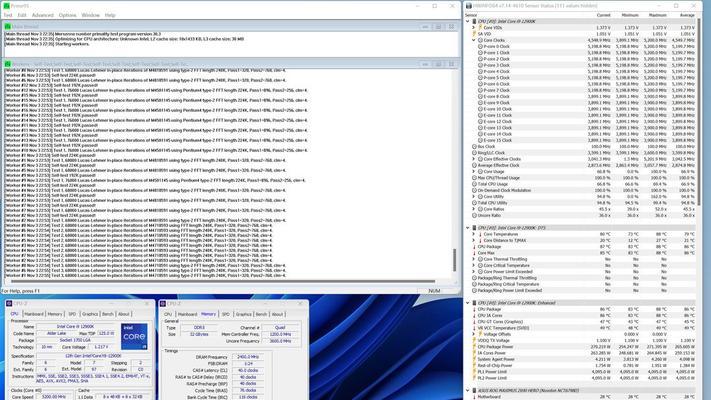The width and height of the screenshot is (711, 400).
Task: Open the Test menu in Prime95
Action: point(8,15)
